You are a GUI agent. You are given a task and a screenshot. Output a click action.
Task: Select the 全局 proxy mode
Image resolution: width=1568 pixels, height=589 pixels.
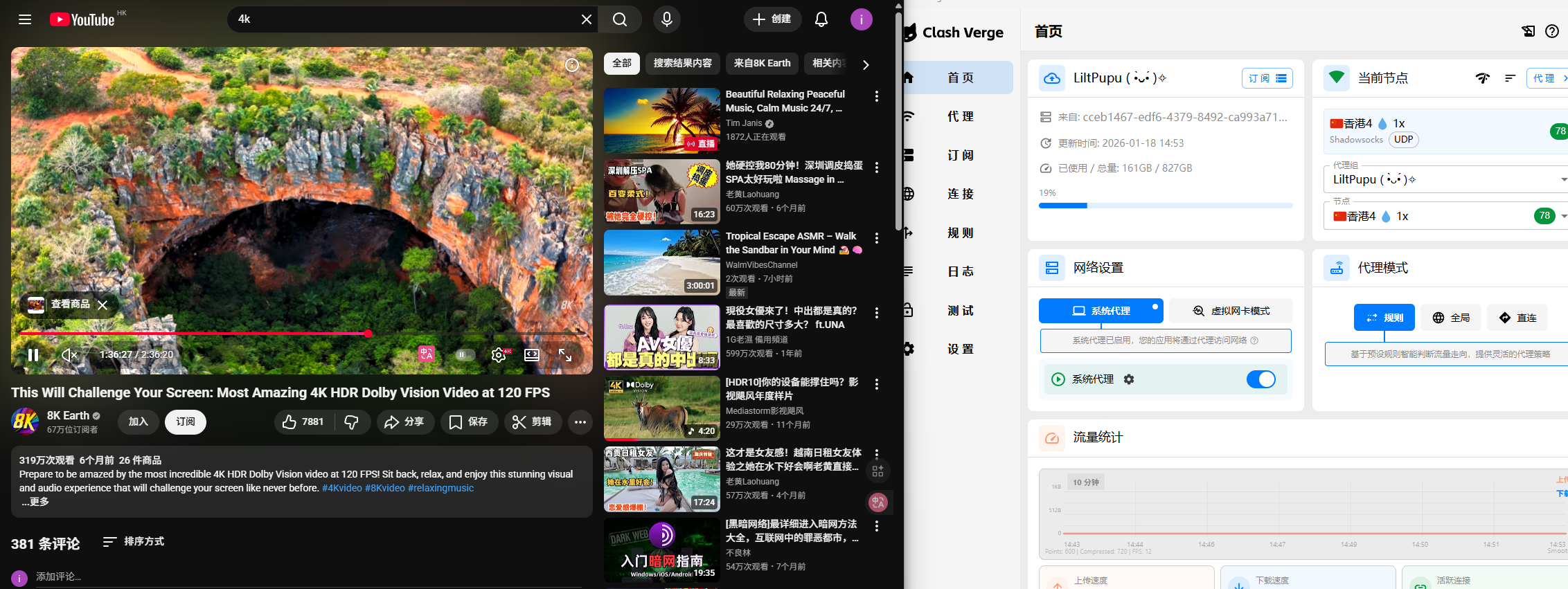pos(1450,318)
